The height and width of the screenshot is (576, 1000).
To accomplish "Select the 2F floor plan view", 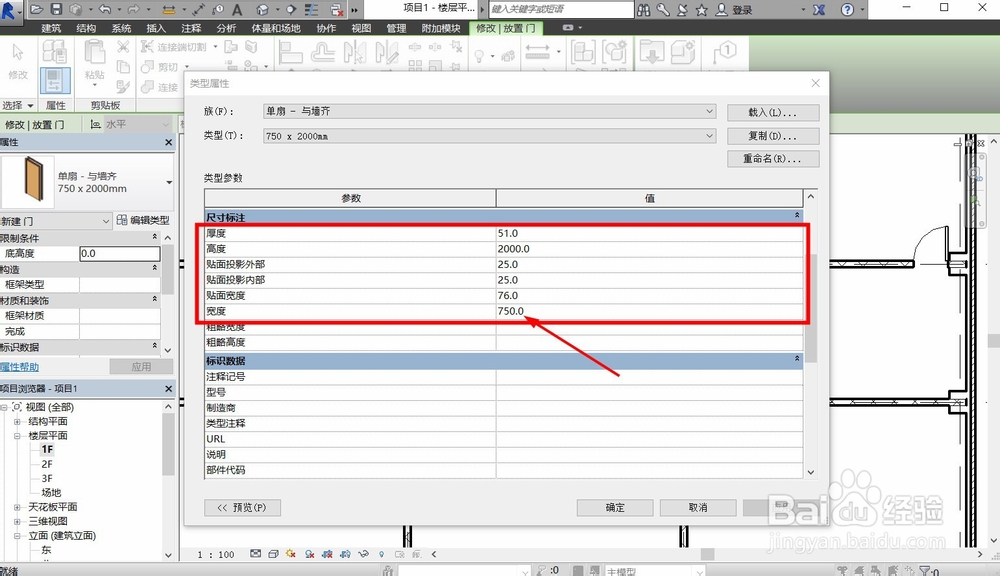I will point(47,464).
